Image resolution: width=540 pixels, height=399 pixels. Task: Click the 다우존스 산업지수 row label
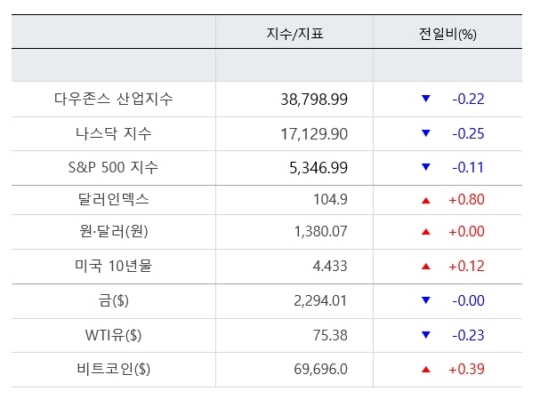[x=113, y=99]
